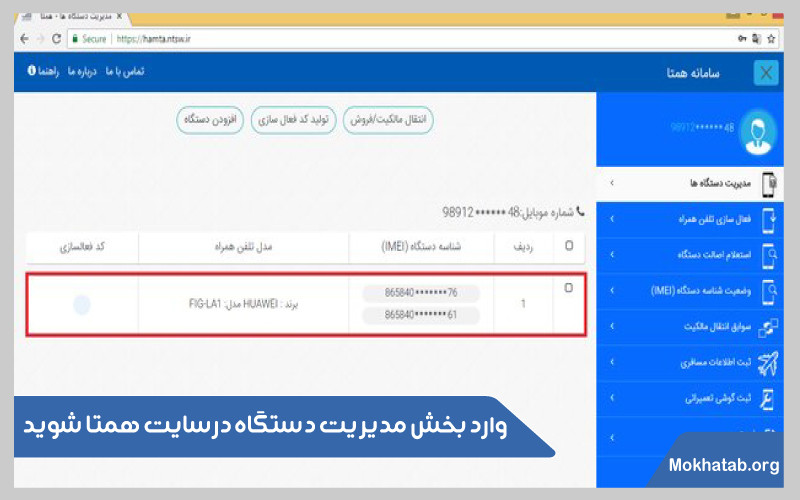Open the استعلام اصالت دستگاه menu item

690,255
